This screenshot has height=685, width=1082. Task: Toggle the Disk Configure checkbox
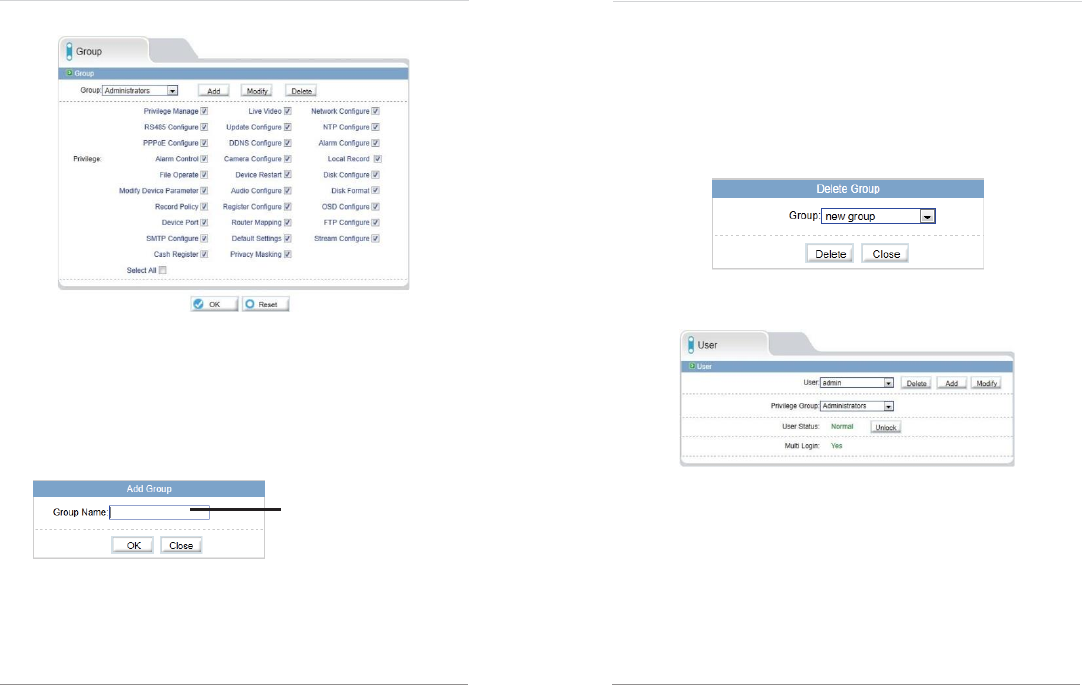(x=375, y=175)
